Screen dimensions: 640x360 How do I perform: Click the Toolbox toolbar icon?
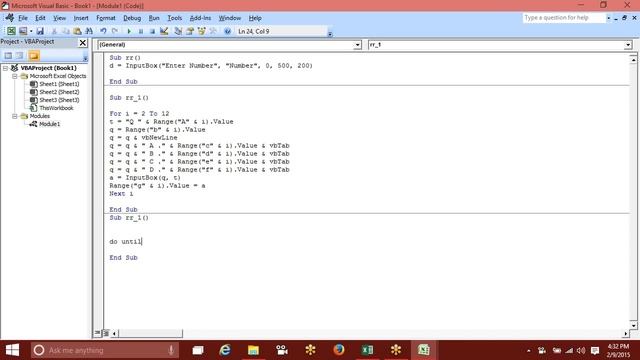coord(213,31)
